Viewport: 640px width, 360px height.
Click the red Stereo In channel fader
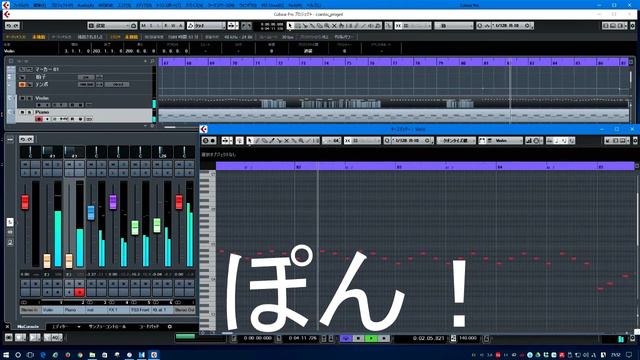click(x=25, y=202)
